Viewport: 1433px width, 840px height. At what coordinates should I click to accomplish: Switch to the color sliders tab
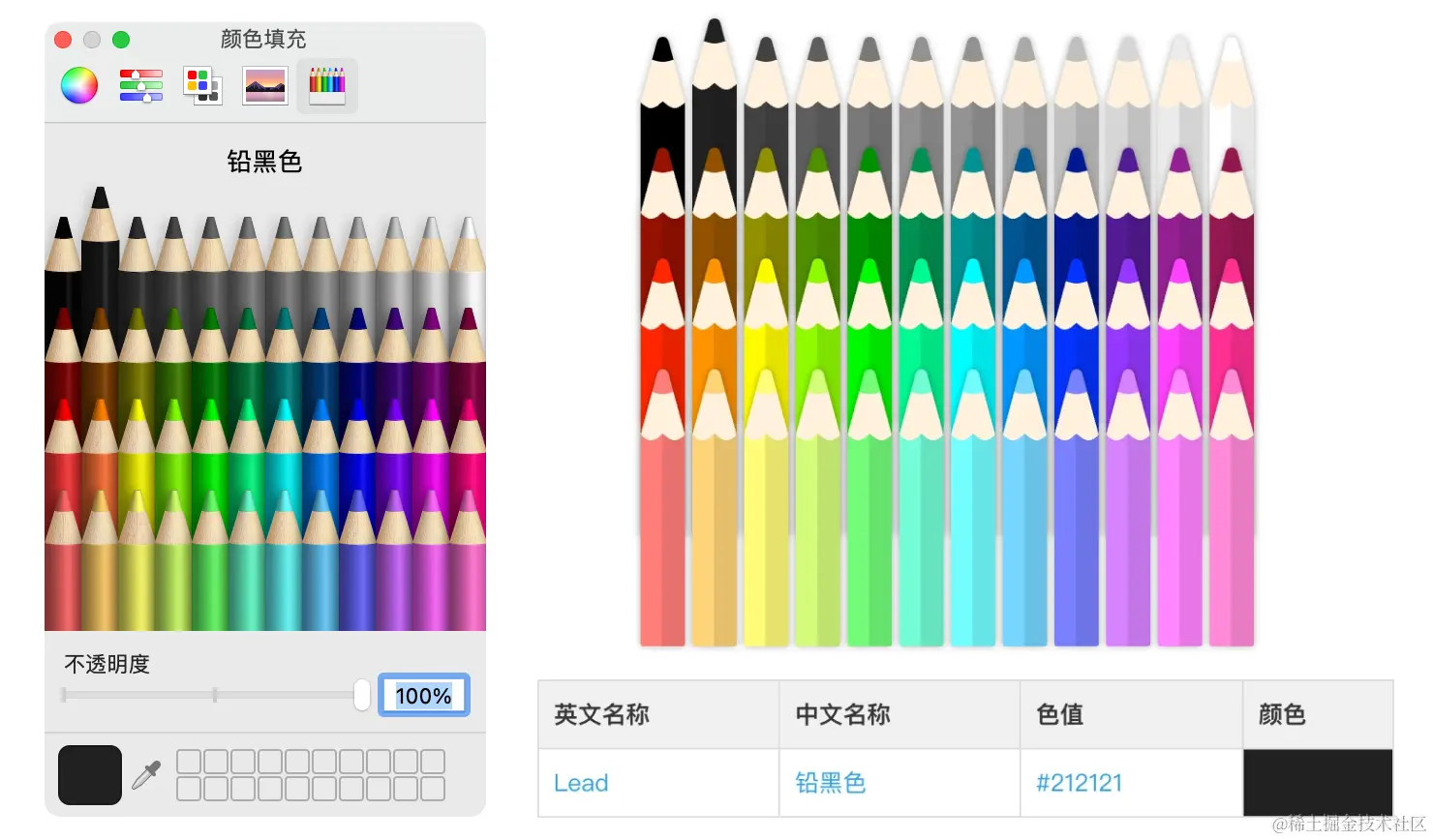[x=141, y=86]
